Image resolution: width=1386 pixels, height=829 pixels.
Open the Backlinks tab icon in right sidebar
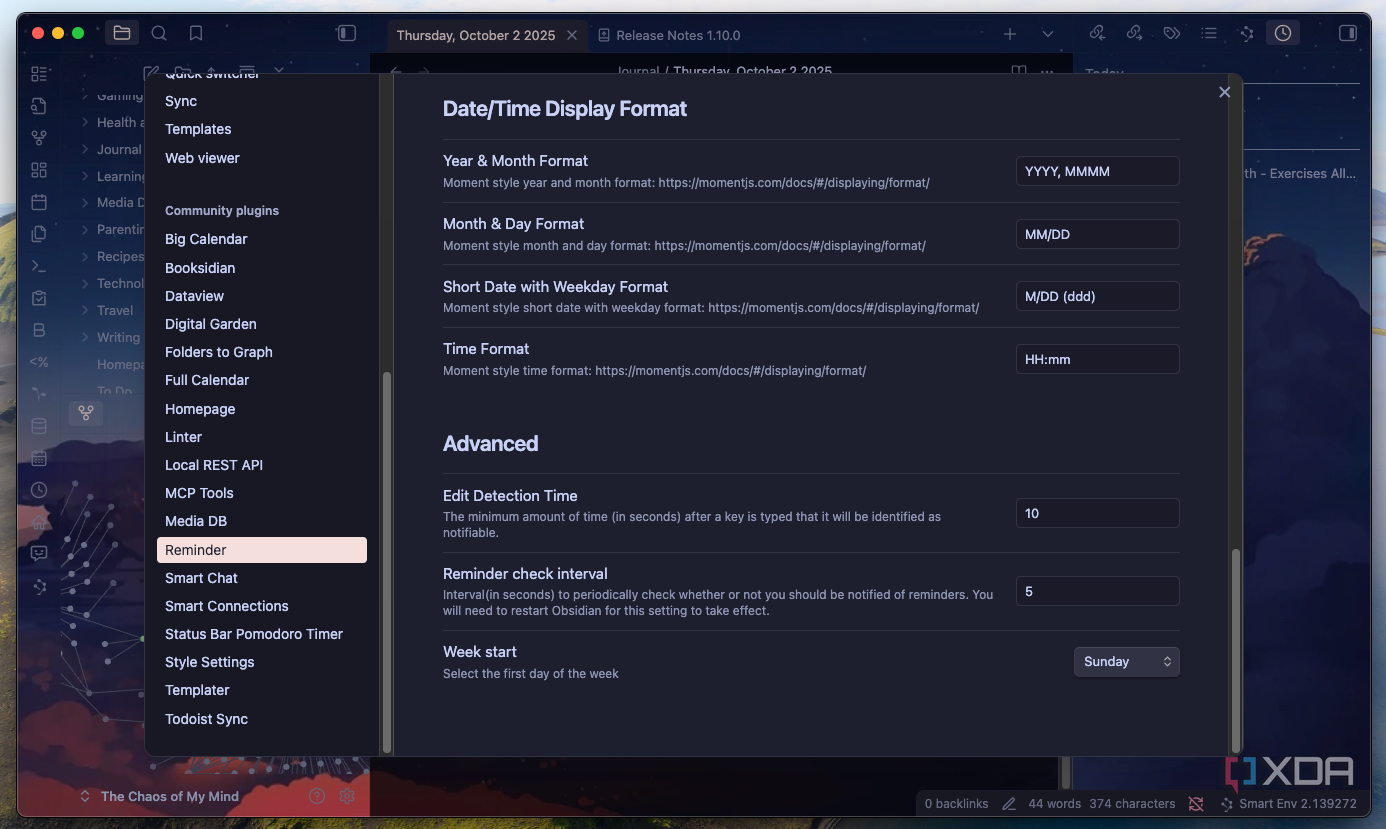point(1097,33)
